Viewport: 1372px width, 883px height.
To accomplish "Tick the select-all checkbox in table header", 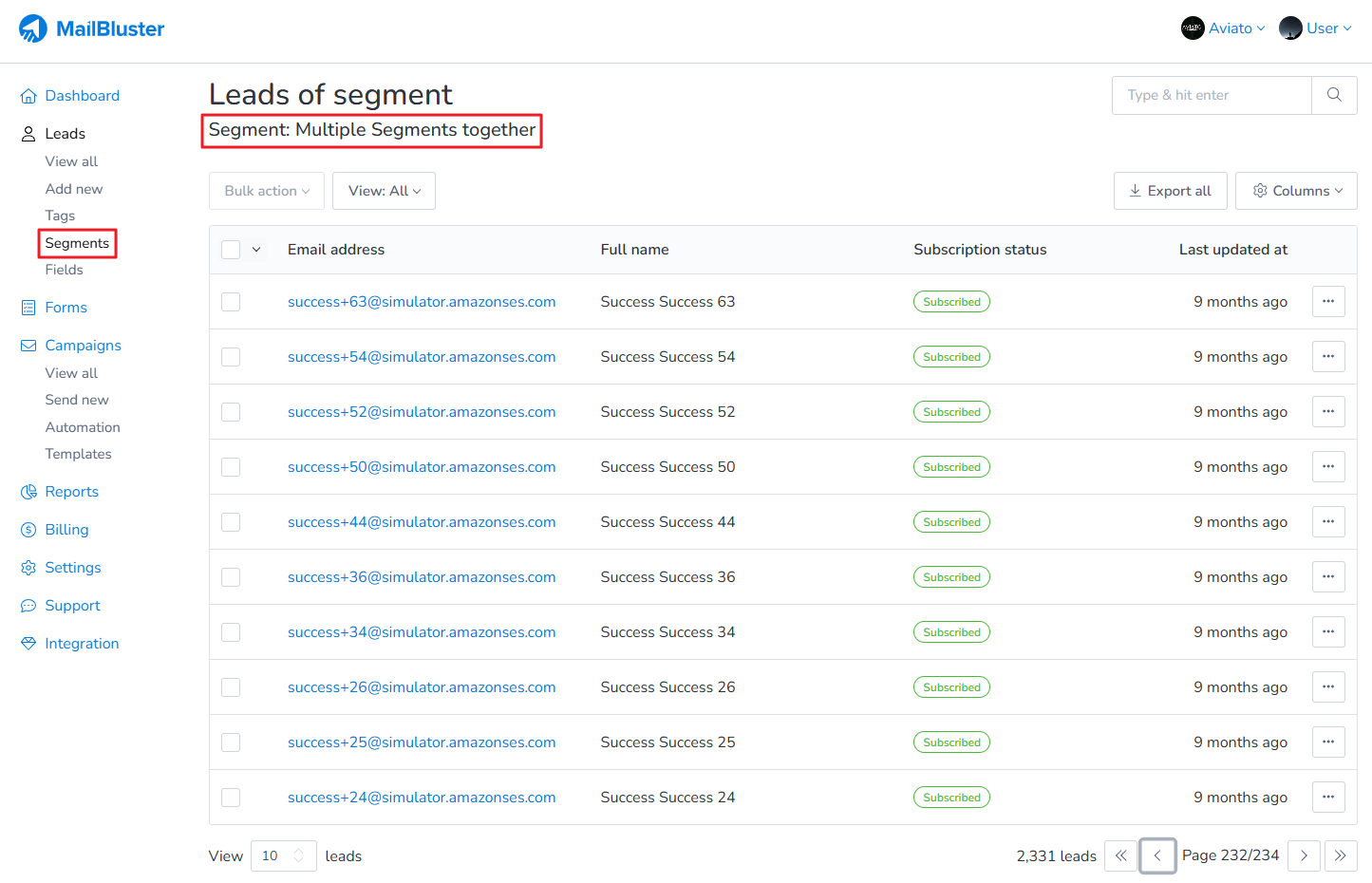I will point(231,250).
